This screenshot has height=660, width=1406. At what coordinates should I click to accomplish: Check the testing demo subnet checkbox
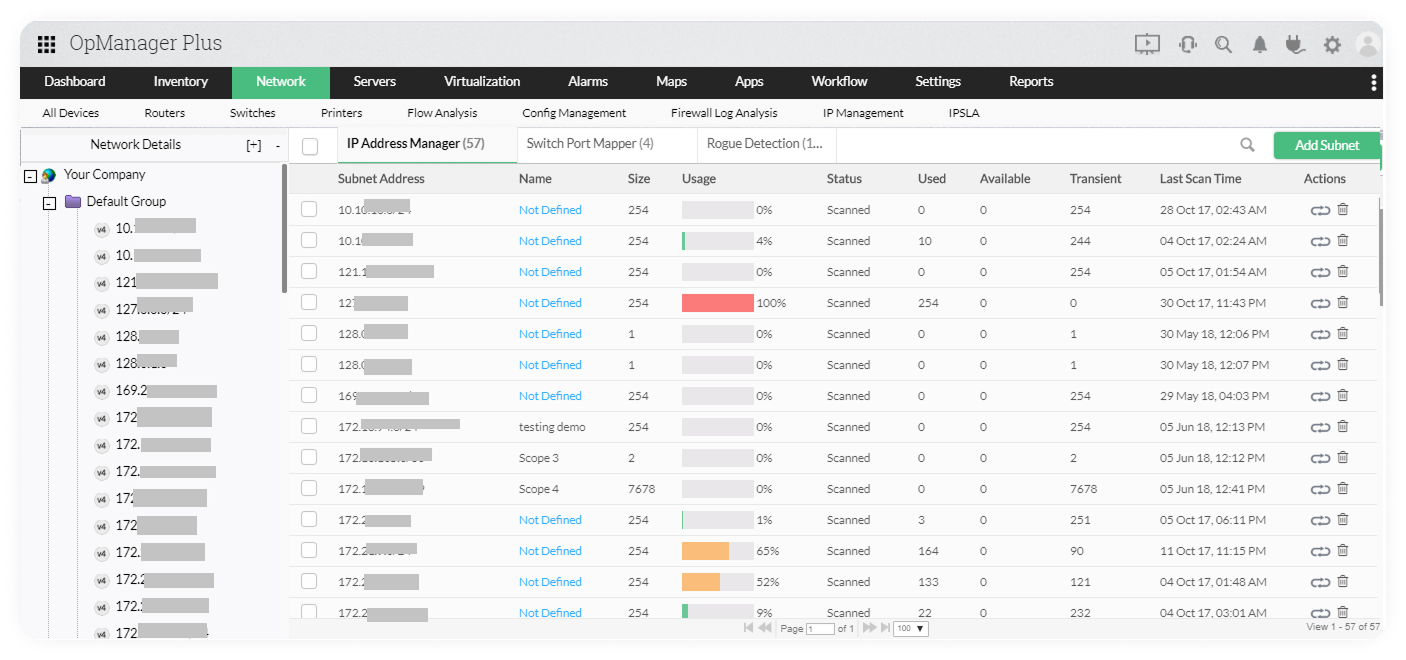pyautogui.click(x=309, y=427)
